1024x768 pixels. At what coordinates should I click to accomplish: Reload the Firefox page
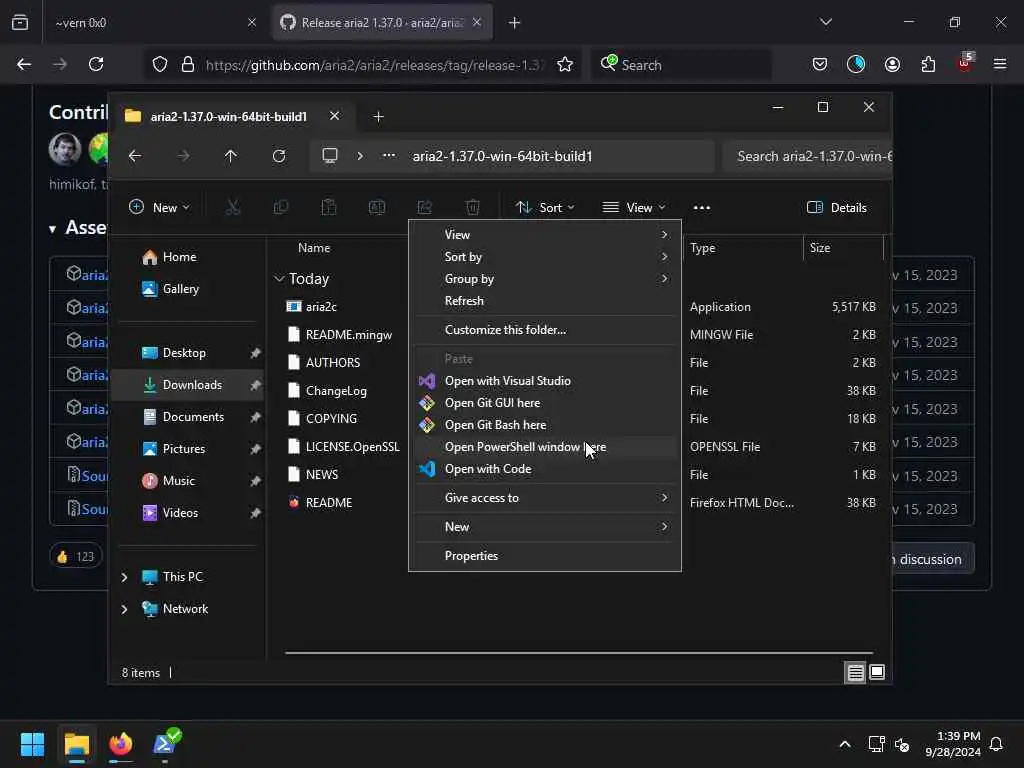point(96,64)
